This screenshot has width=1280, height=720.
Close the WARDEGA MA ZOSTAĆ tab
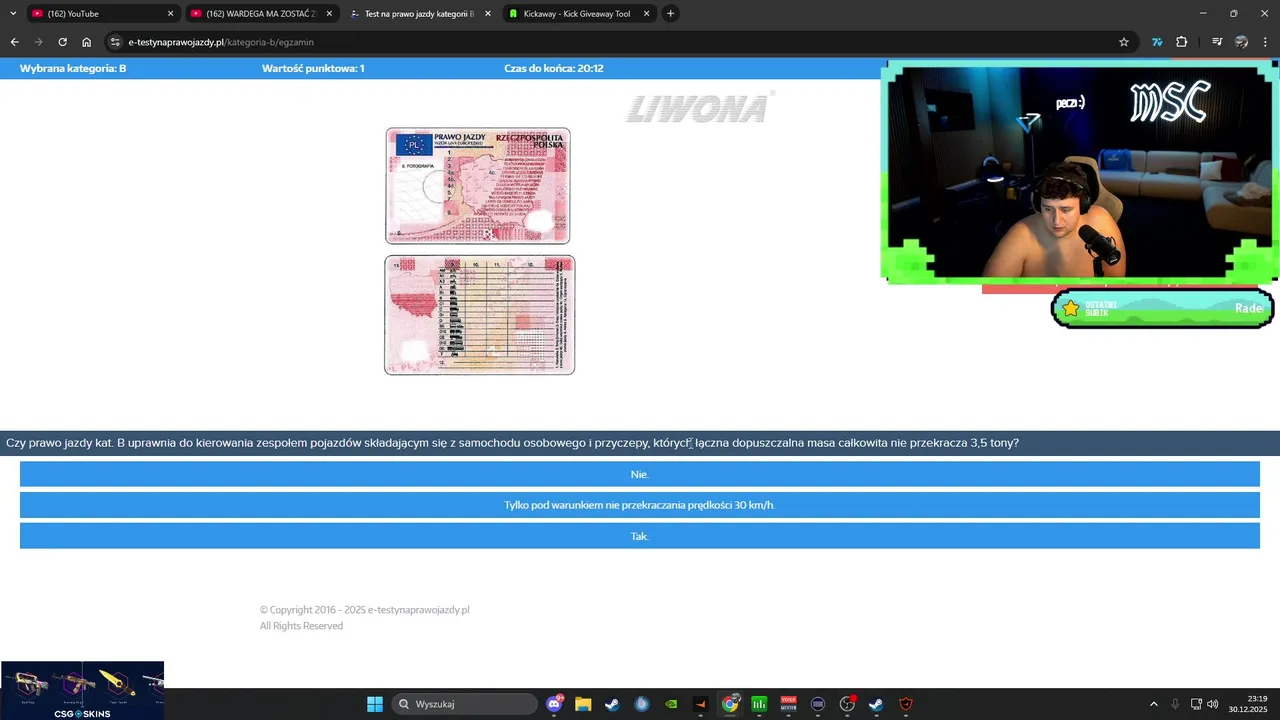pos(329,14)
